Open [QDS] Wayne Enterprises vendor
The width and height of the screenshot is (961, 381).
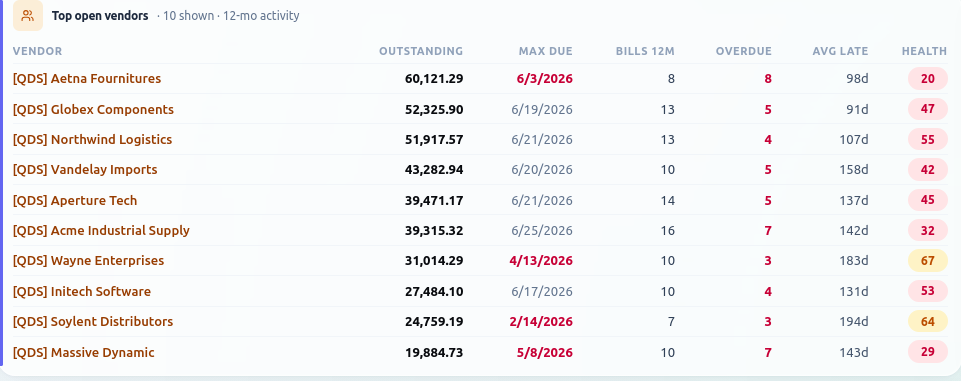click(x=88, y=261)
